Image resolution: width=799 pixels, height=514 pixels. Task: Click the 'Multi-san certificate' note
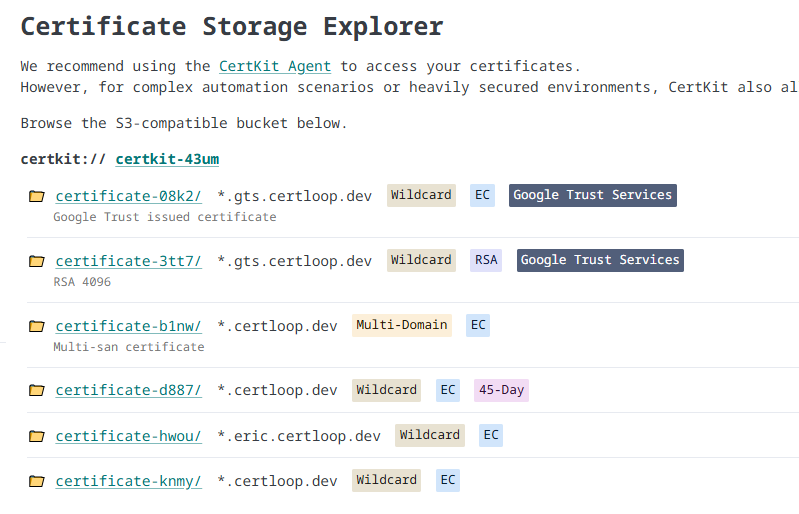pyautogui.click(x=129, y=347)
